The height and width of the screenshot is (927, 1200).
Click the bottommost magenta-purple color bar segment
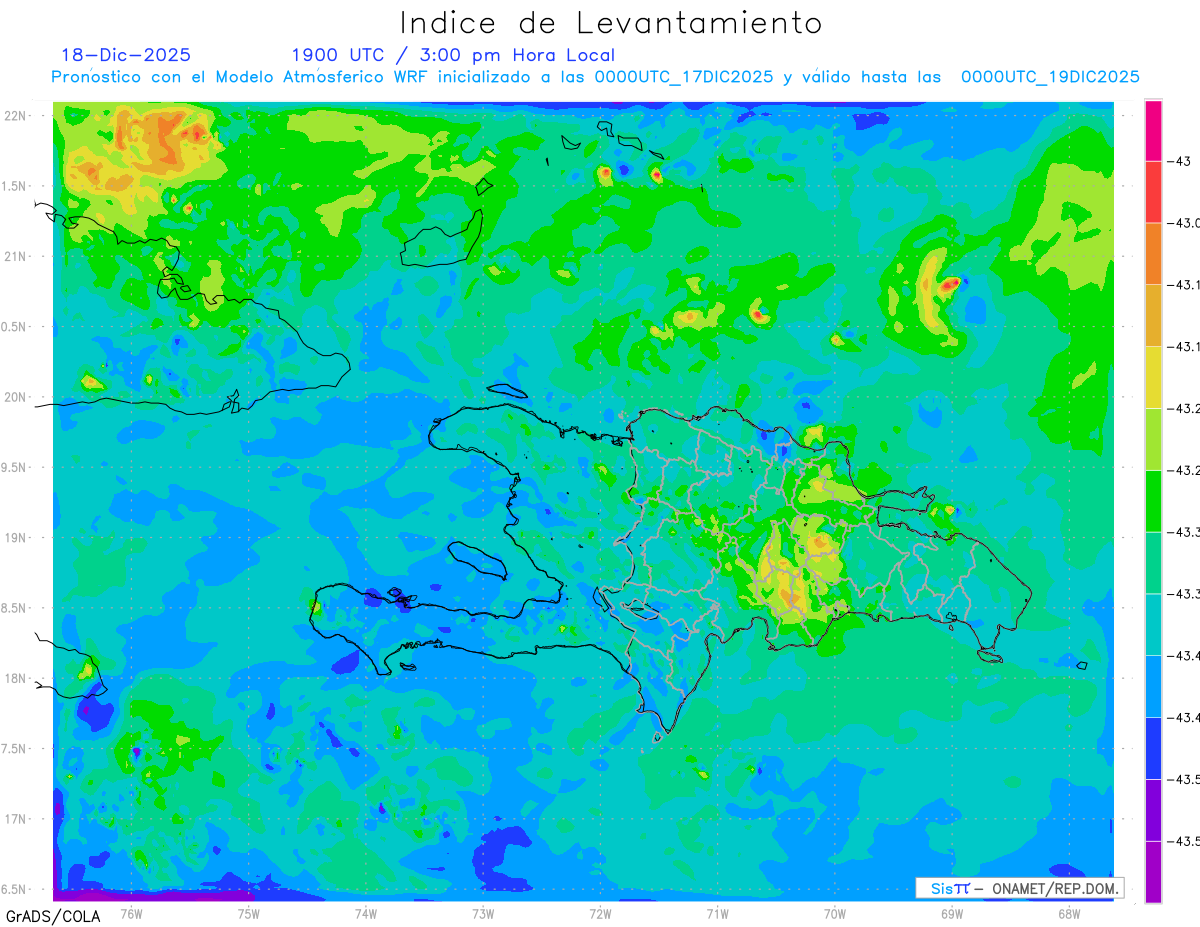[1154, 871]
